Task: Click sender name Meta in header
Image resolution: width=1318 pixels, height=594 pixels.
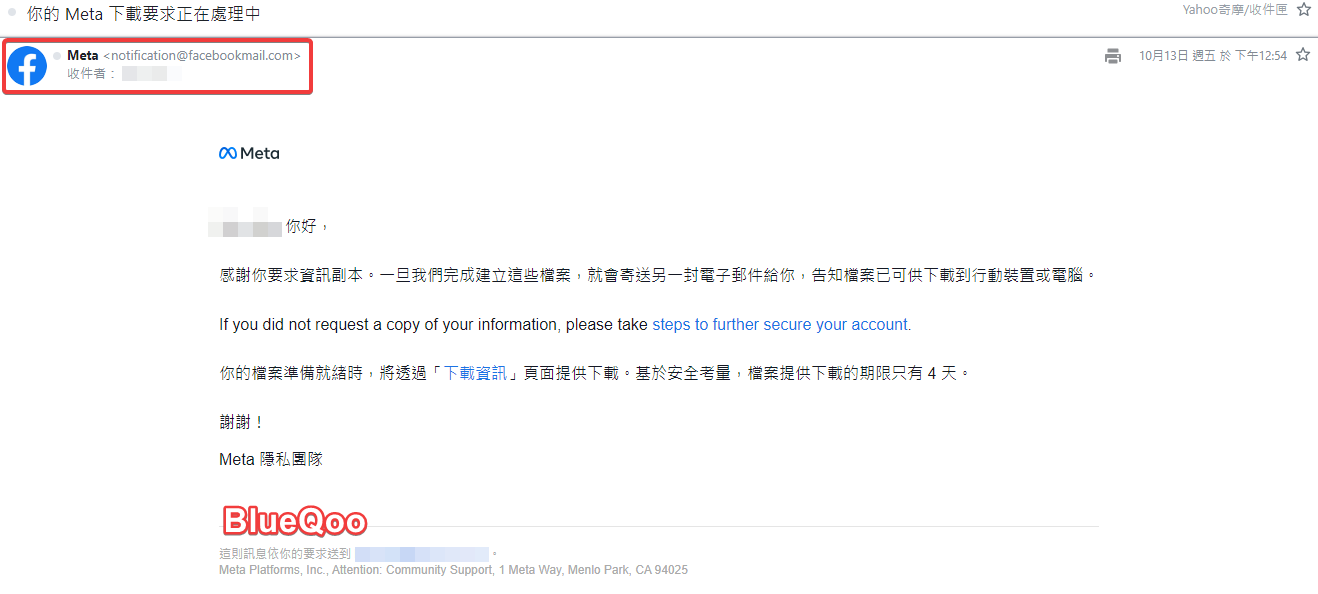Action: tap(82, 56)
